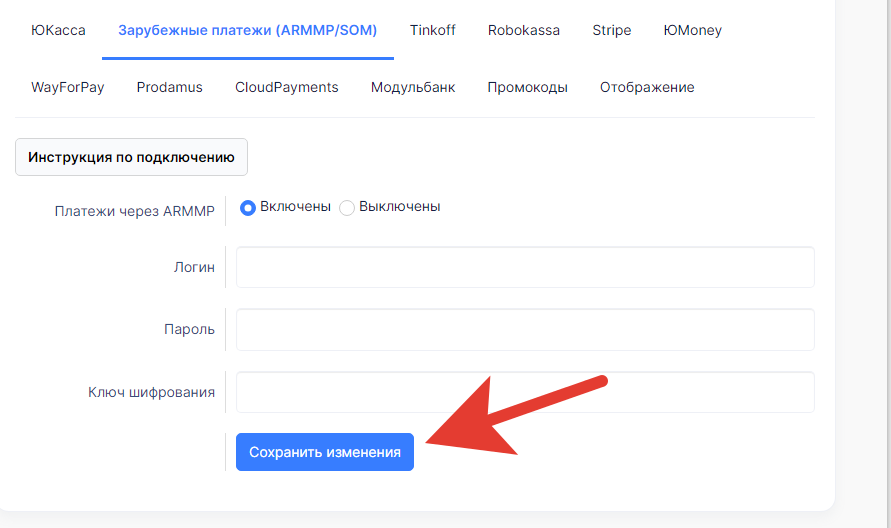Click the Сохранить изменения button

324,452
